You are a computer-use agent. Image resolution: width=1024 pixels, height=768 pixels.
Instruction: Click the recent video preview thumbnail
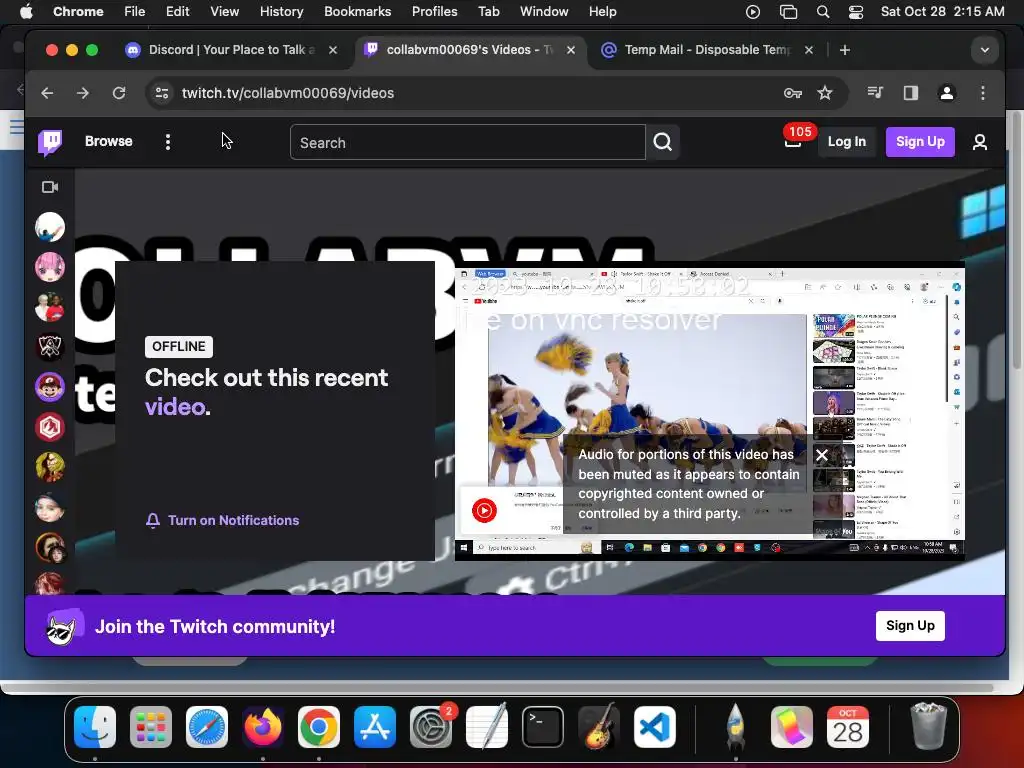709,411
